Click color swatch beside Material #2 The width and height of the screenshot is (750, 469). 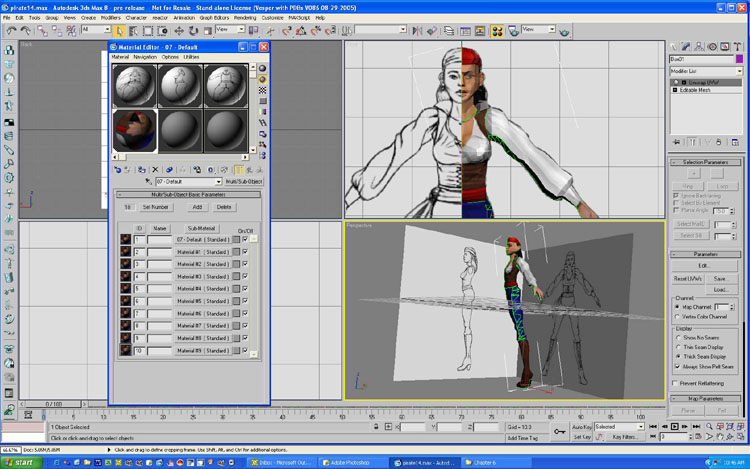tap(236, 264)
